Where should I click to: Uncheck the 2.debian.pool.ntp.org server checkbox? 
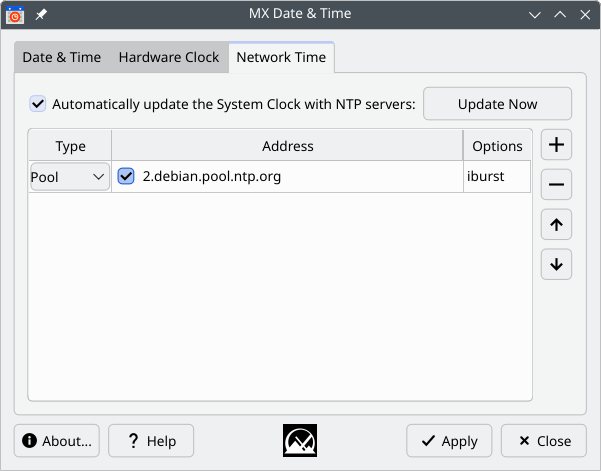[x=126, y=176]
